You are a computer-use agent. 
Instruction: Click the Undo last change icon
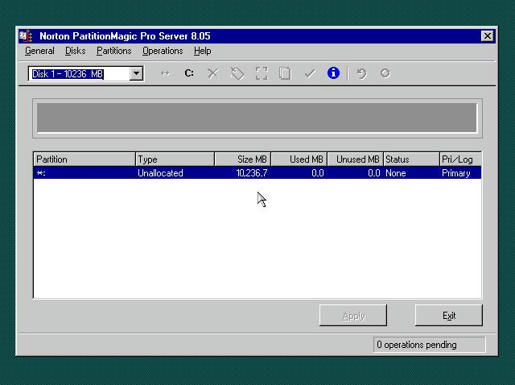pyautogui.click(x=361, y=73)
